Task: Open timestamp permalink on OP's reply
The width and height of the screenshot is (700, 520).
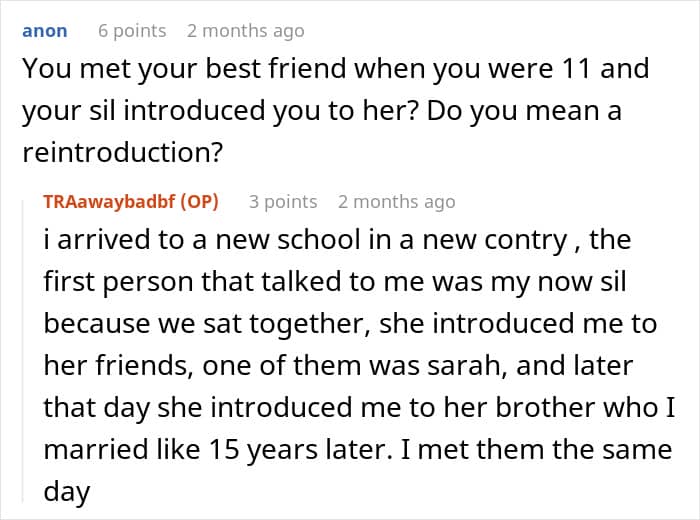Action: click(396, 202)
